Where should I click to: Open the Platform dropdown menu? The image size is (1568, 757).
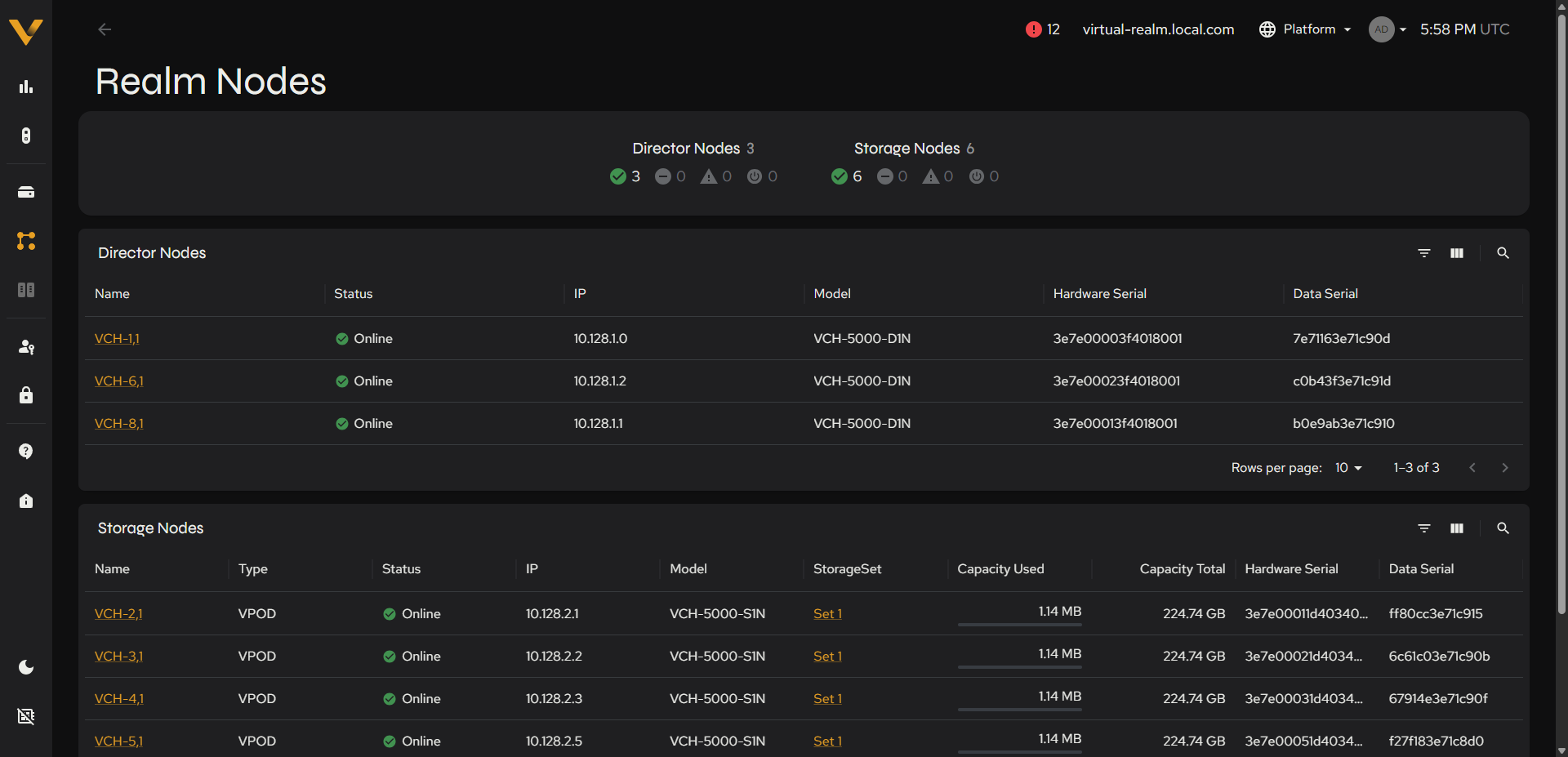tap(1305, 29)
